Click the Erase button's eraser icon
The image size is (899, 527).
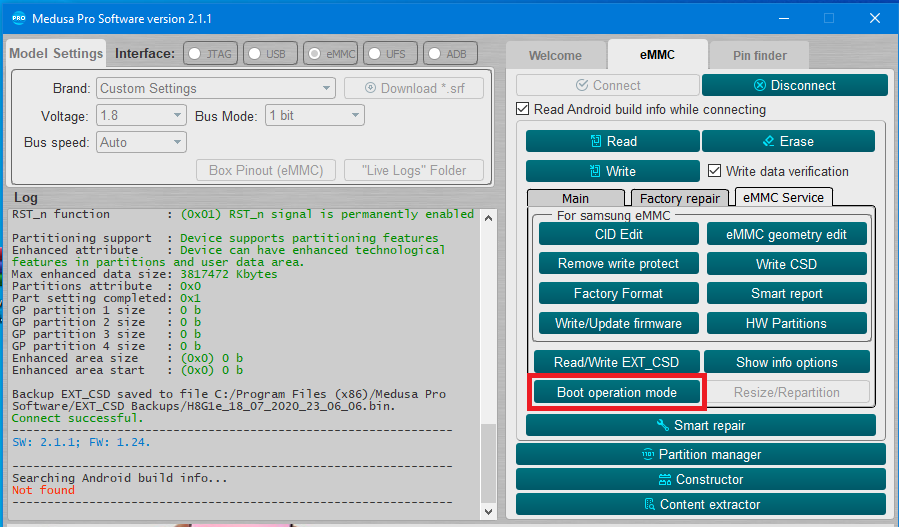768,141
